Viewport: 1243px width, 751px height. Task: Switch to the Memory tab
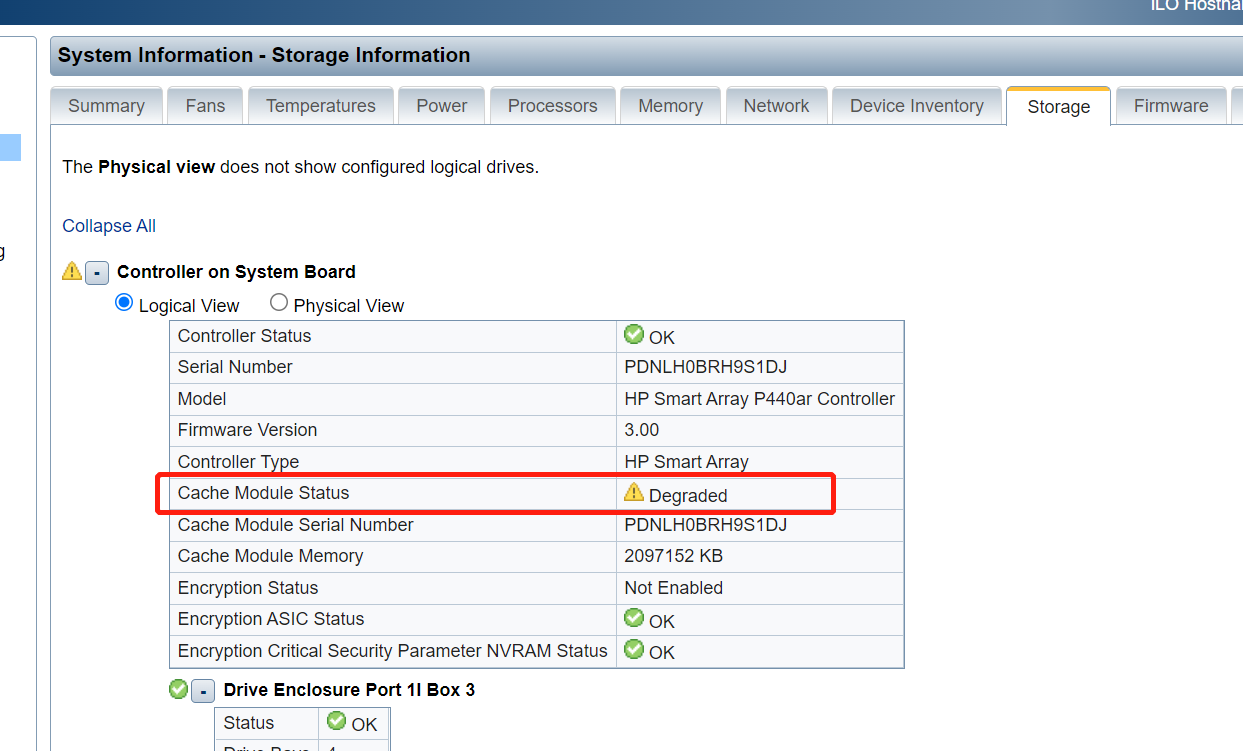pos(670,106)
